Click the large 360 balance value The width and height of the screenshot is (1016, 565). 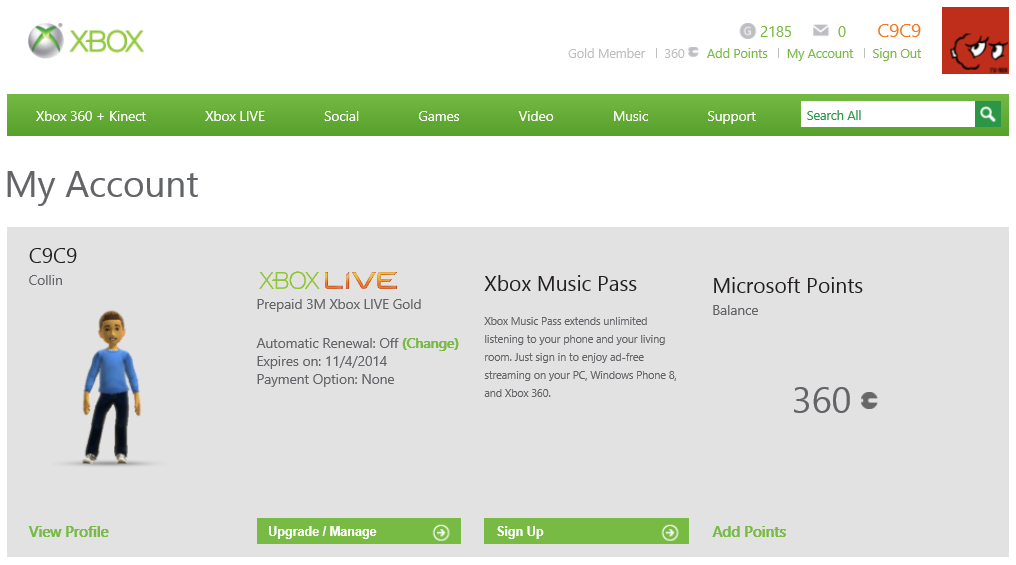point(822,400)
